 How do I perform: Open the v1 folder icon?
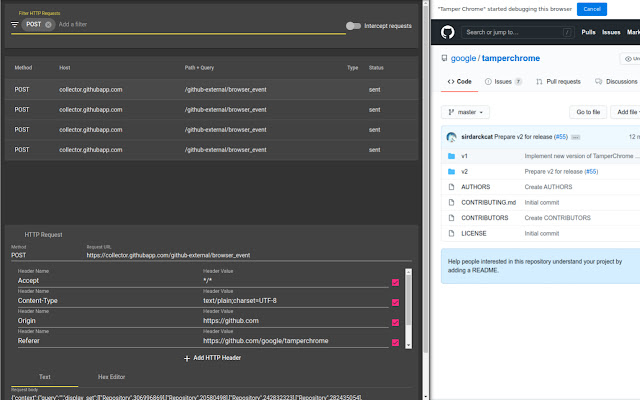(452, 157)
